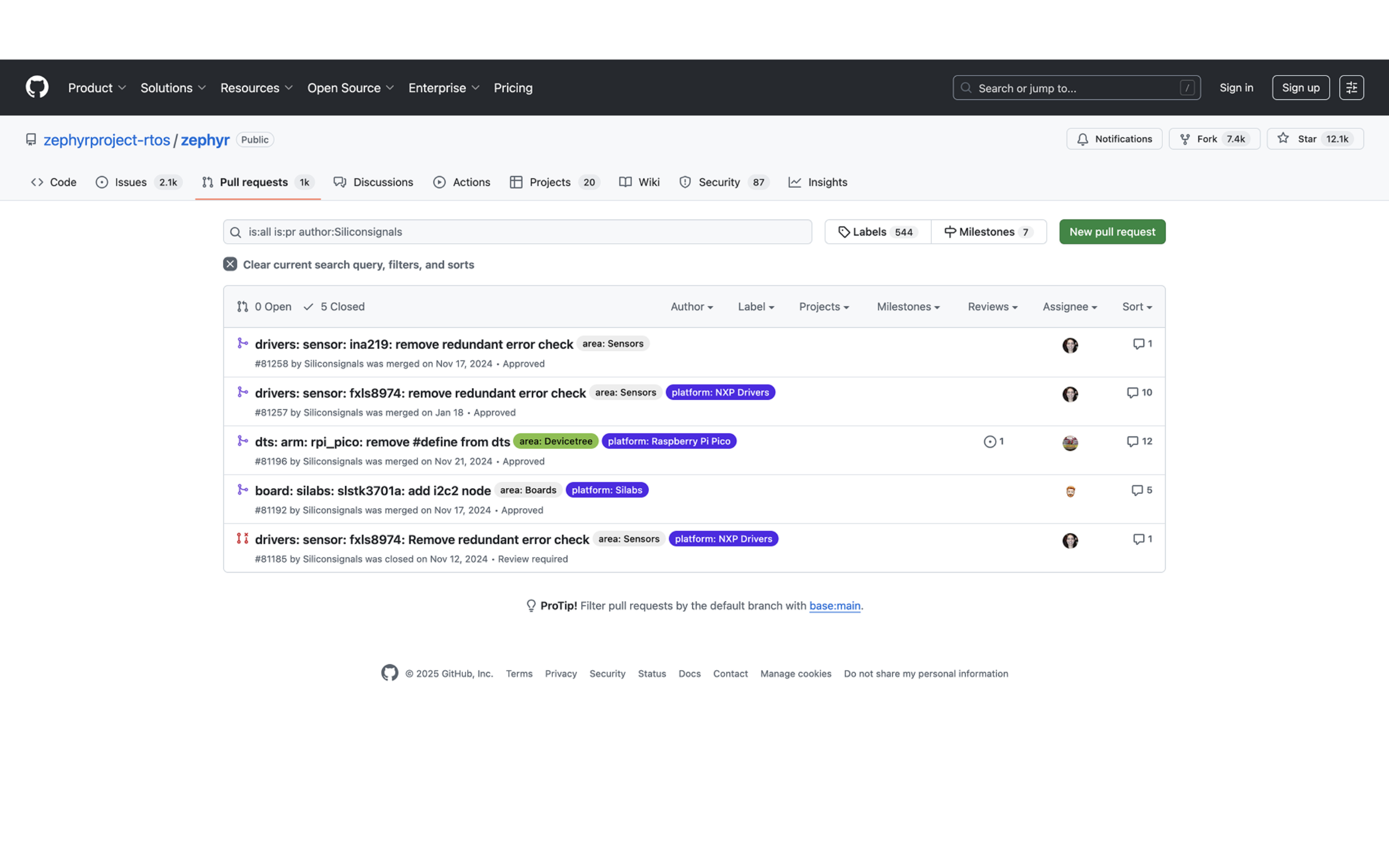Click the base:main ProTip link
The image size is (1389, 868).
point(835,606)
